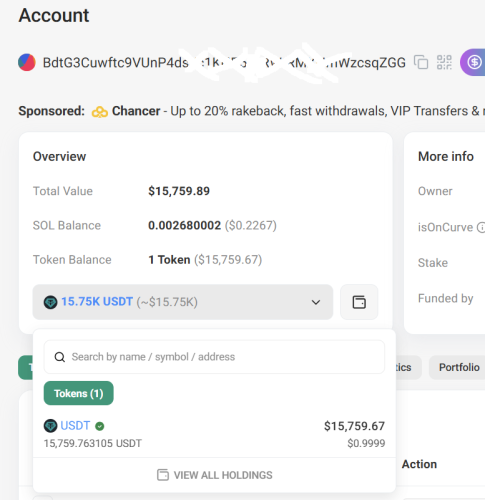Click the account avatar pie icon

click(x=27, y=62)
